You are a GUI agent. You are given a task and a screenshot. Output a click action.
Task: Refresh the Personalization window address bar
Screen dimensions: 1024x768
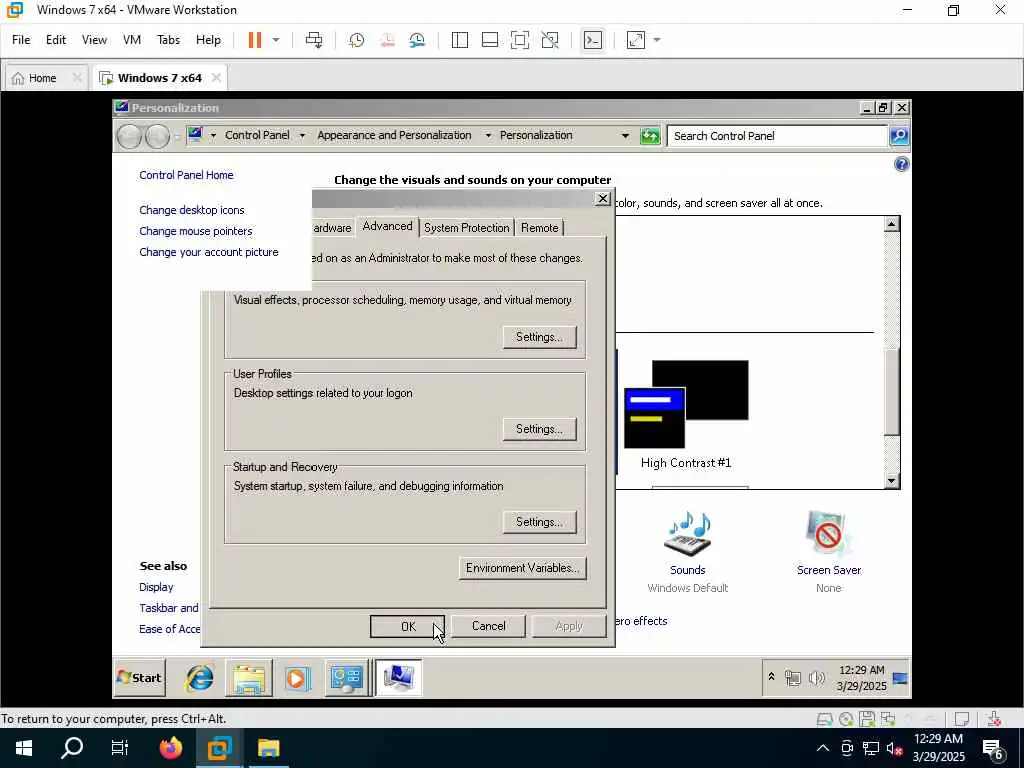click(650, 136)
